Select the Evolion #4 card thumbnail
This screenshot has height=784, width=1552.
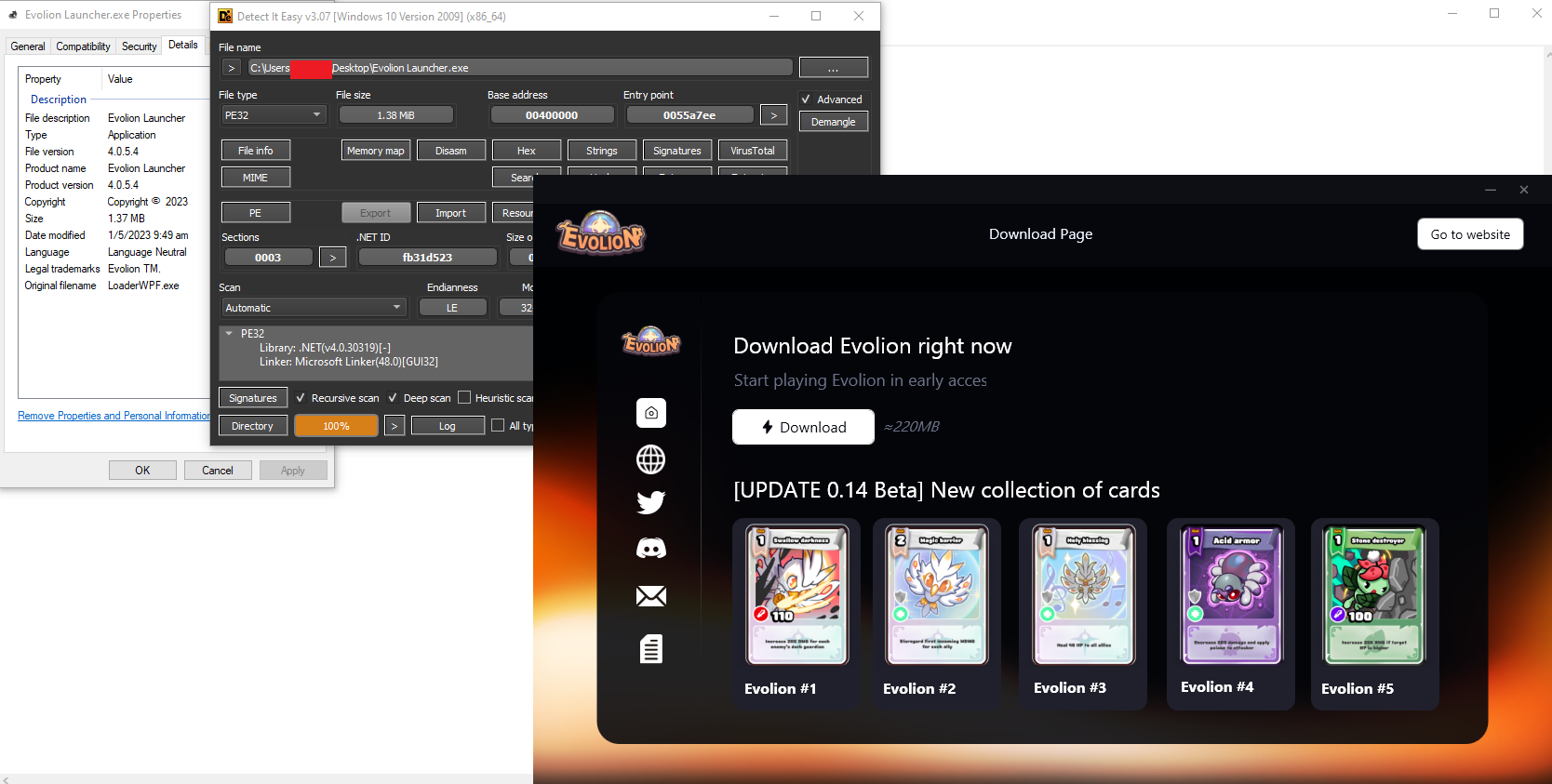coord(1231,594)
